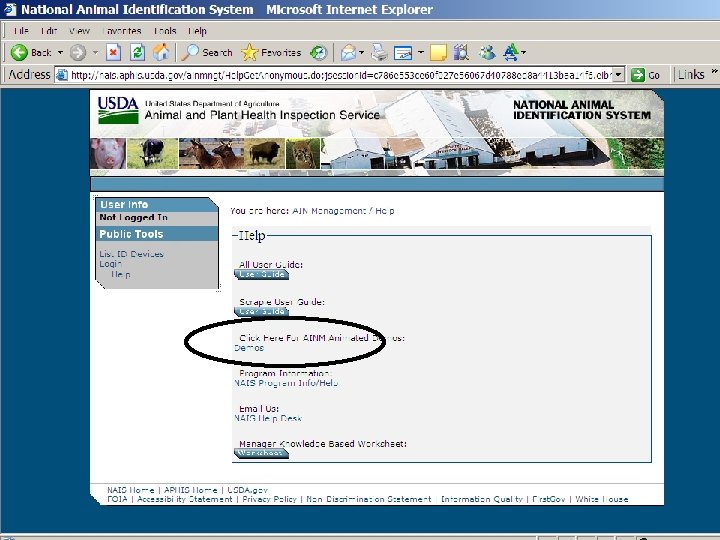Open FOIA footer link
This screenshot has height=540, width=720.
117,499
